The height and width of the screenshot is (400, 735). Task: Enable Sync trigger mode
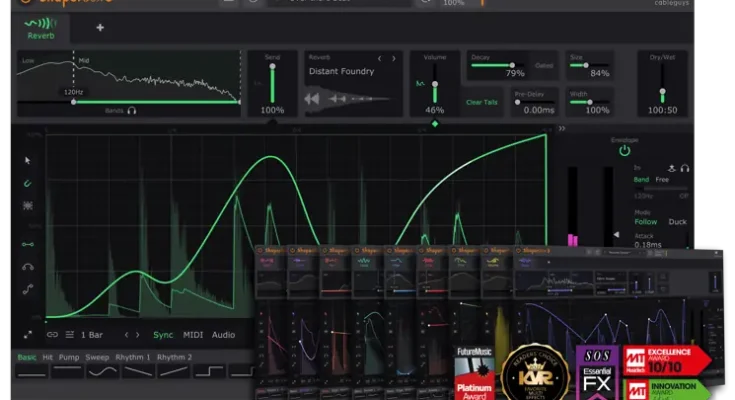[x=164, y=335]
